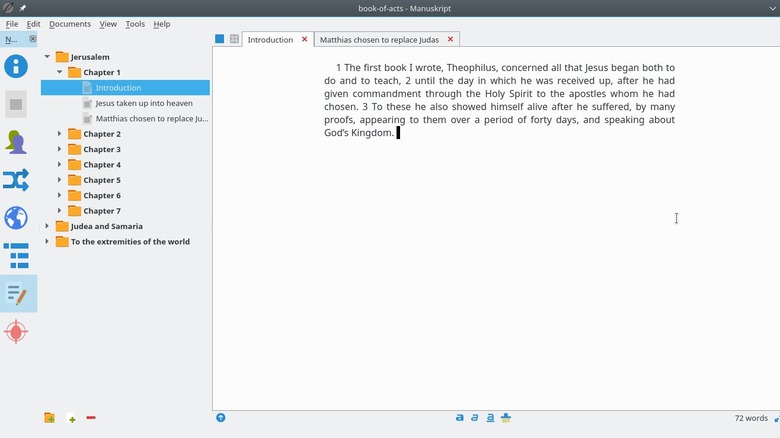Image resolution: width=780 pixels, height=438 pixels.
Task: Close the Introduction tab
Action: coord(304,40)
